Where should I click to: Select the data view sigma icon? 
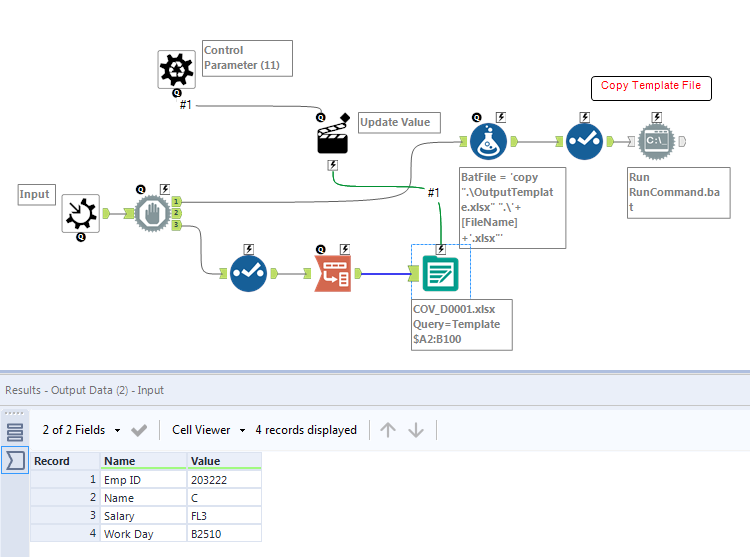point(15,460)
